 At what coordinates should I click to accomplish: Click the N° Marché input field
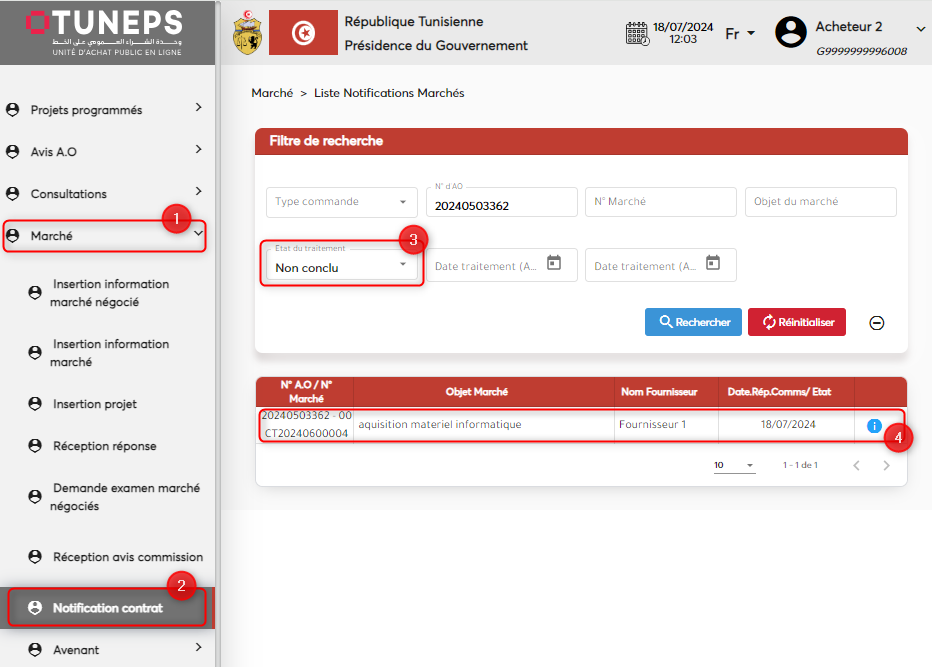click(659, 202)
